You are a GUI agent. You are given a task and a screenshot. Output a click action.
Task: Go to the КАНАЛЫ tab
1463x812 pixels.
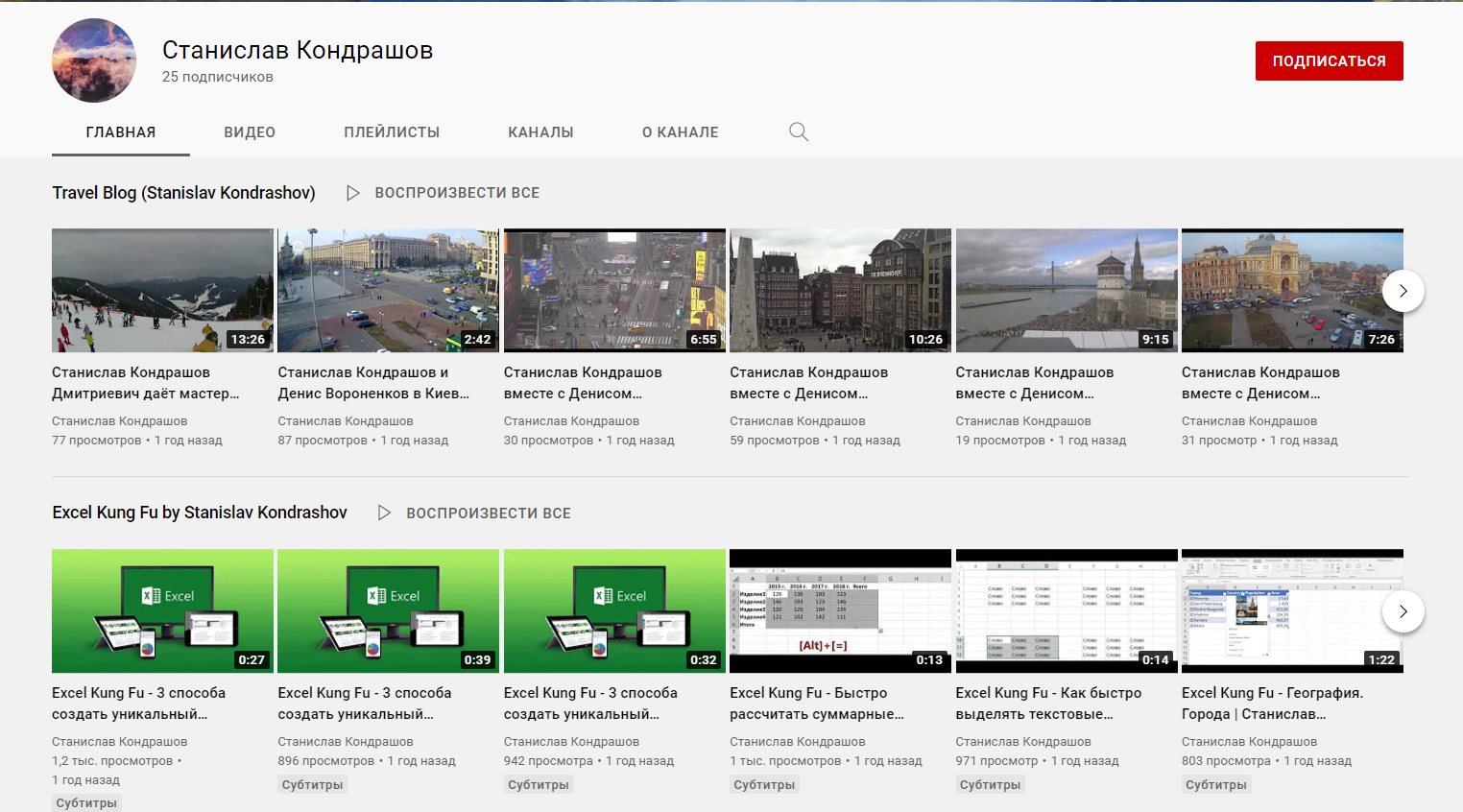540,132
